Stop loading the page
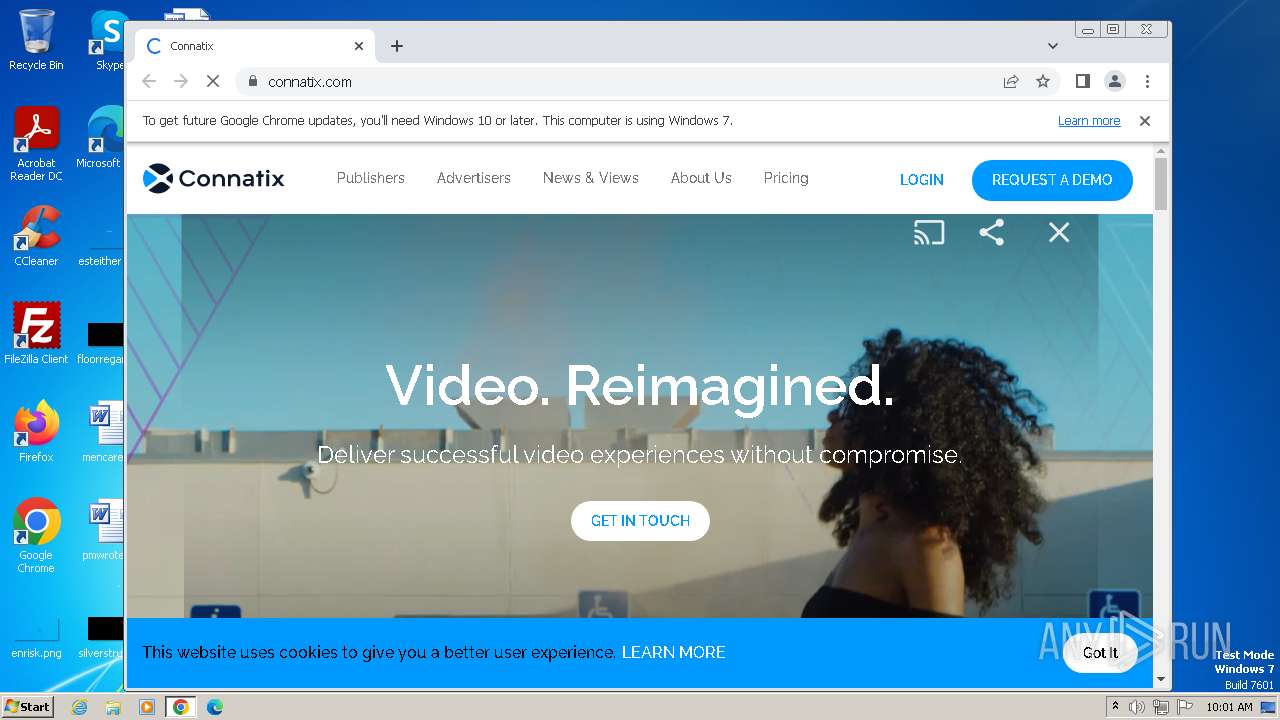 [x=213, y=82]
